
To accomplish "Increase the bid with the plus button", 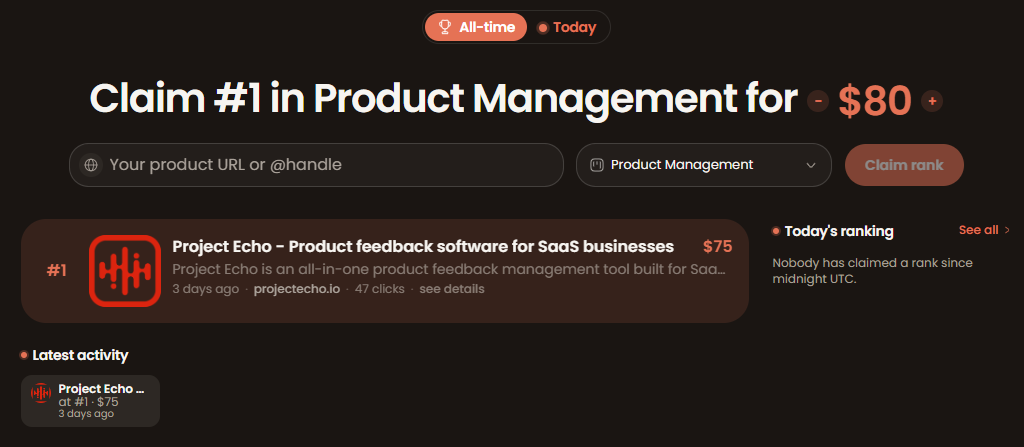I will tap(932, 101).
